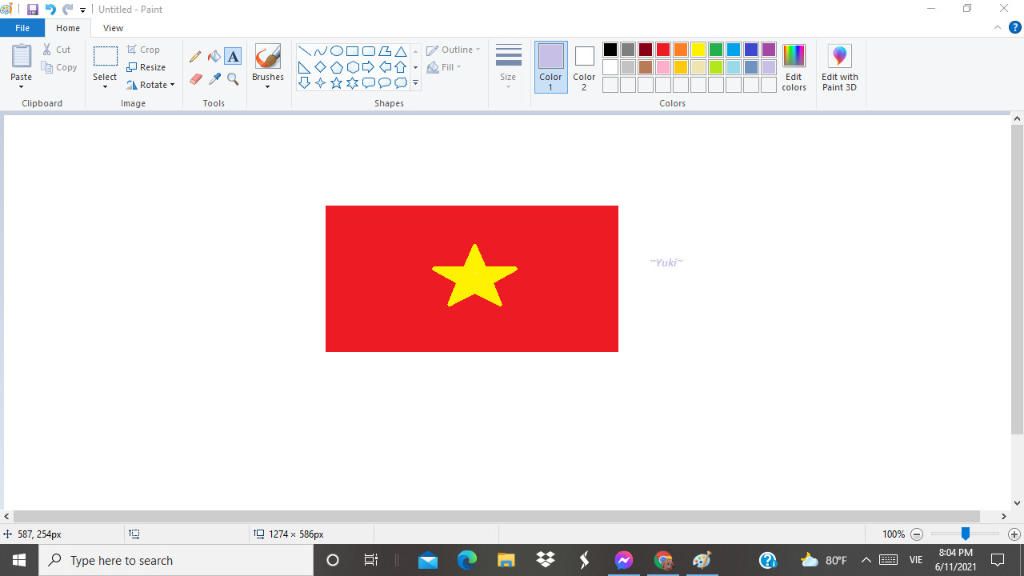Viewport: 1024px width, 576px height.
Task: Click the Zoom in plus button
Action: (x=1014, y=534)
